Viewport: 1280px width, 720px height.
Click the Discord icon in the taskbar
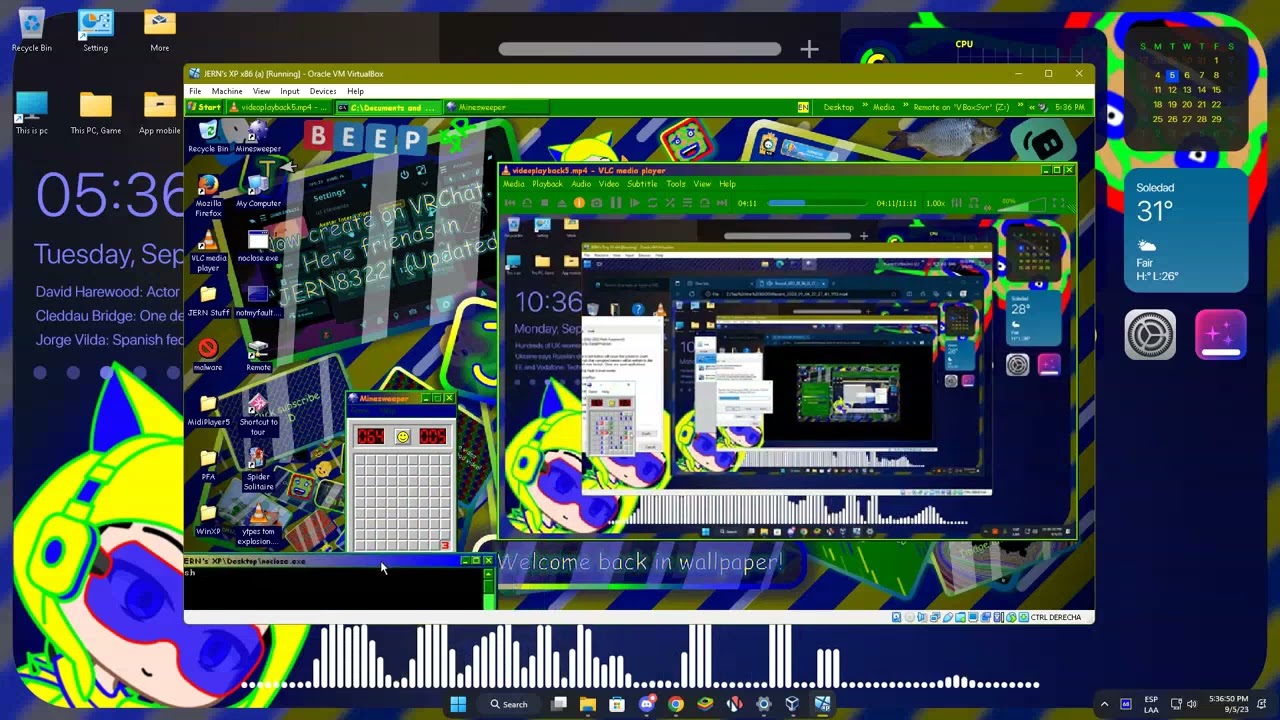[x=646, y=704]
